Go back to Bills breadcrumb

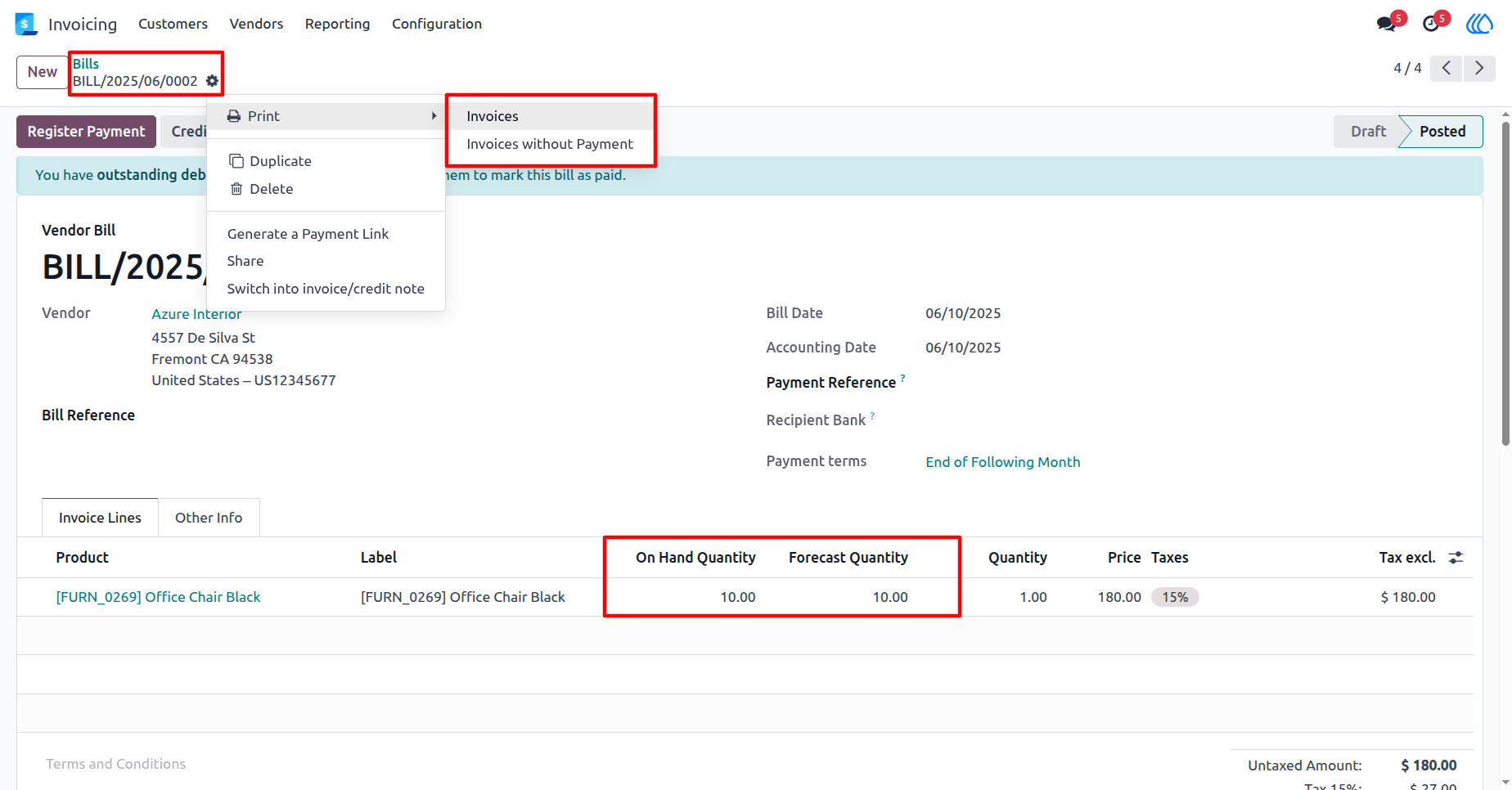[x=86, y=64]
